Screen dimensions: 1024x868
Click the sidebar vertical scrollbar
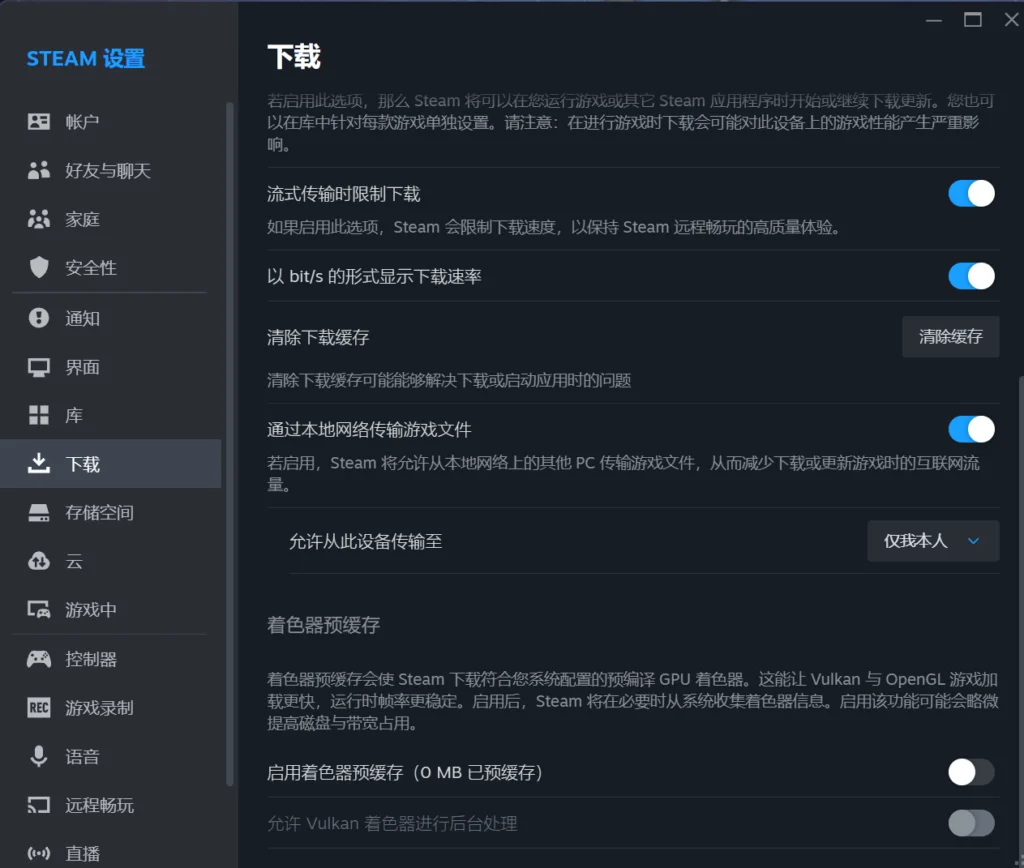230,444
